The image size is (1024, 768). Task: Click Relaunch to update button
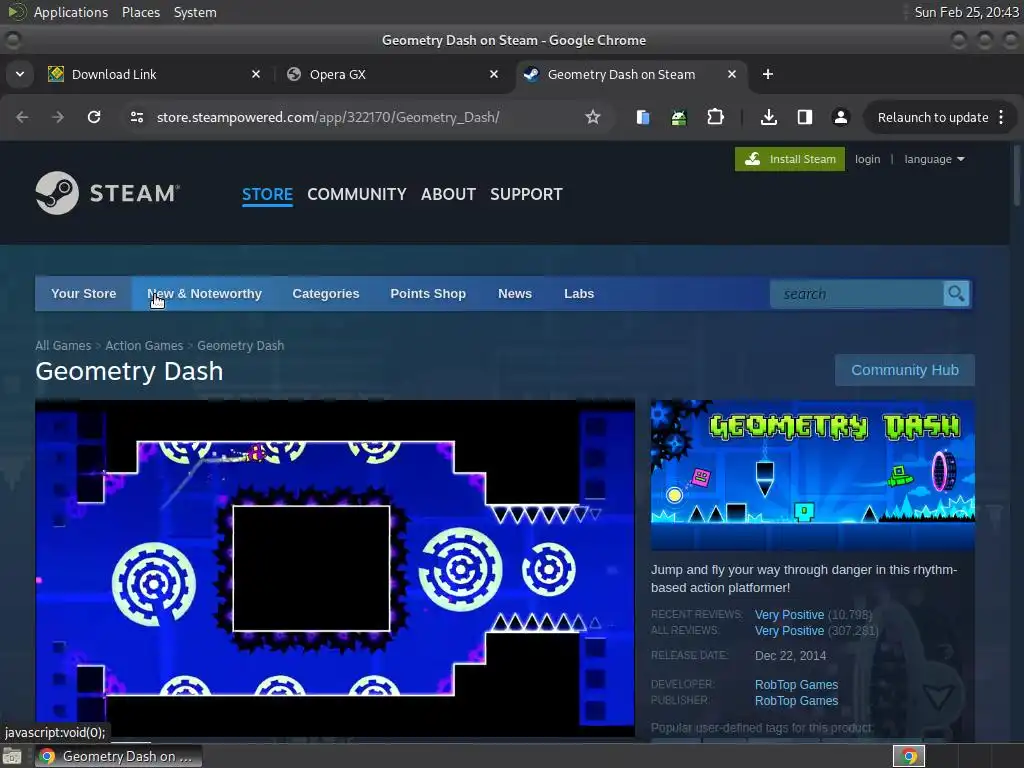(x=933, y=118)
